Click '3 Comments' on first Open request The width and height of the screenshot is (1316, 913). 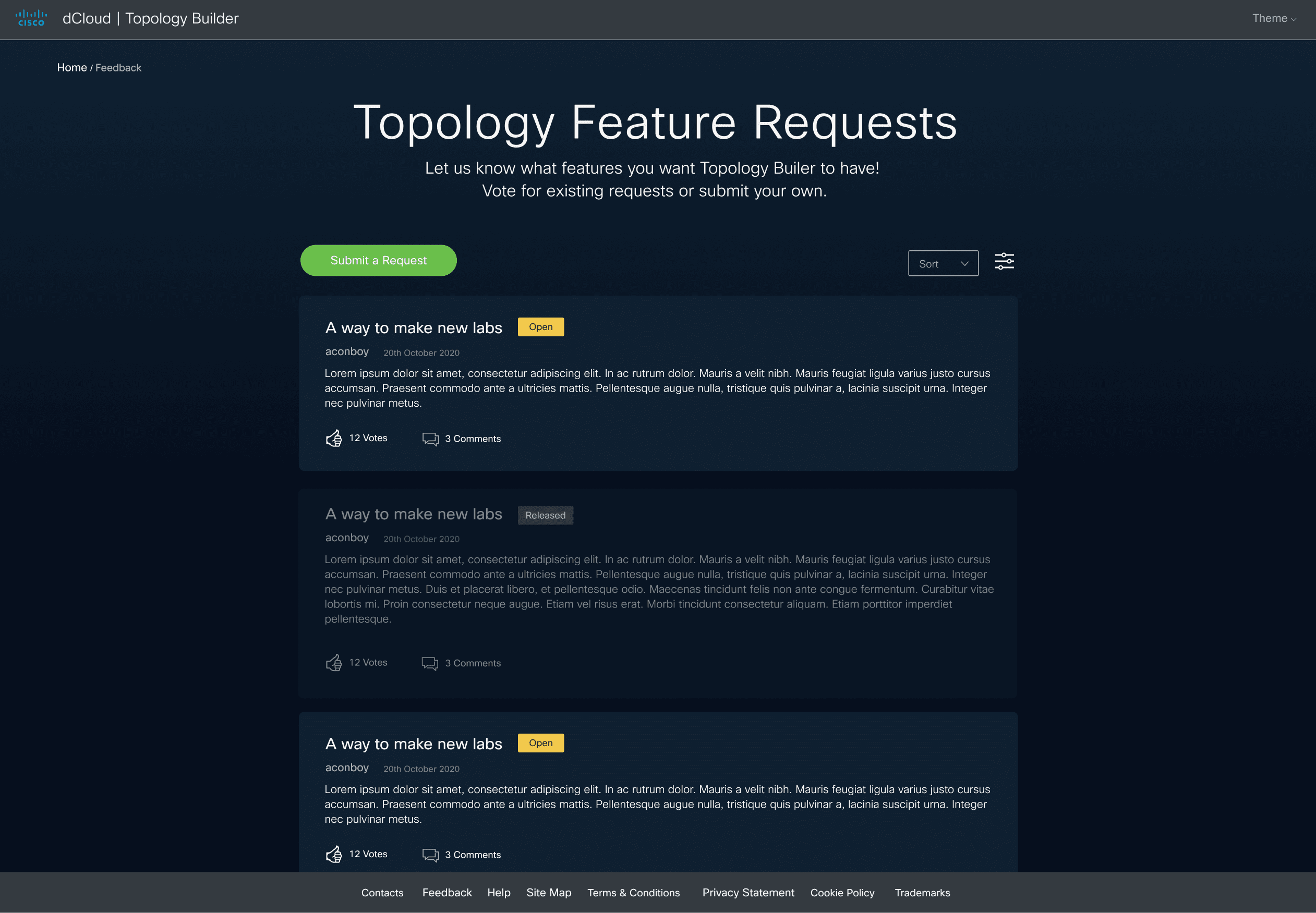[x=473, y=439]
